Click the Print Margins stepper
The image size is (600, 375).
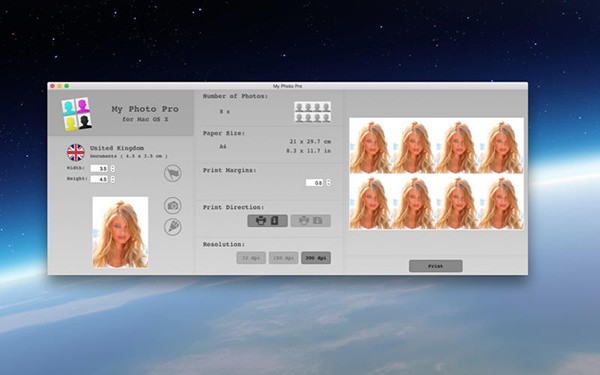point(328,183)
